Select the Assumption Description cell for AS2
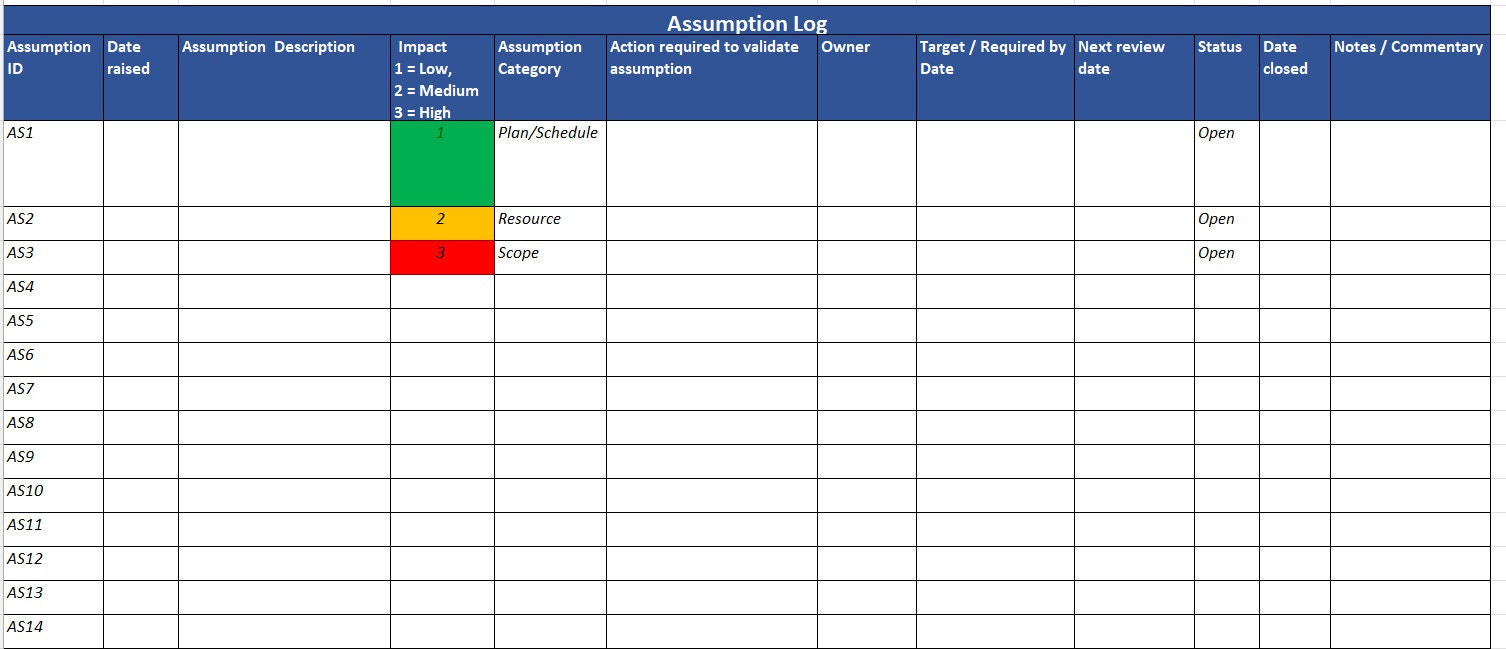The width and height of the screenshot is (1506, 649). (x=282, y=219)
